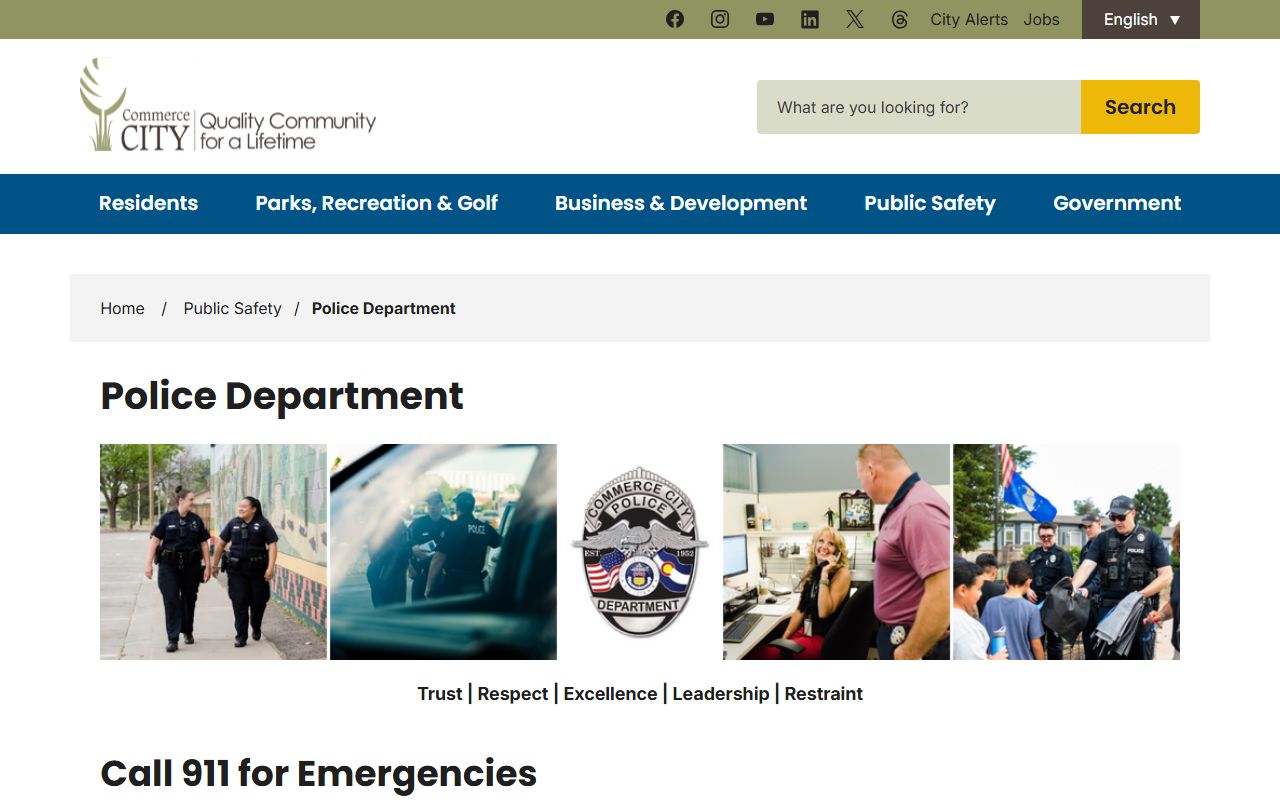This screenshot has height=800, width=1280.
Task: Expand the English language dropdown
Action: [1140, 19]
